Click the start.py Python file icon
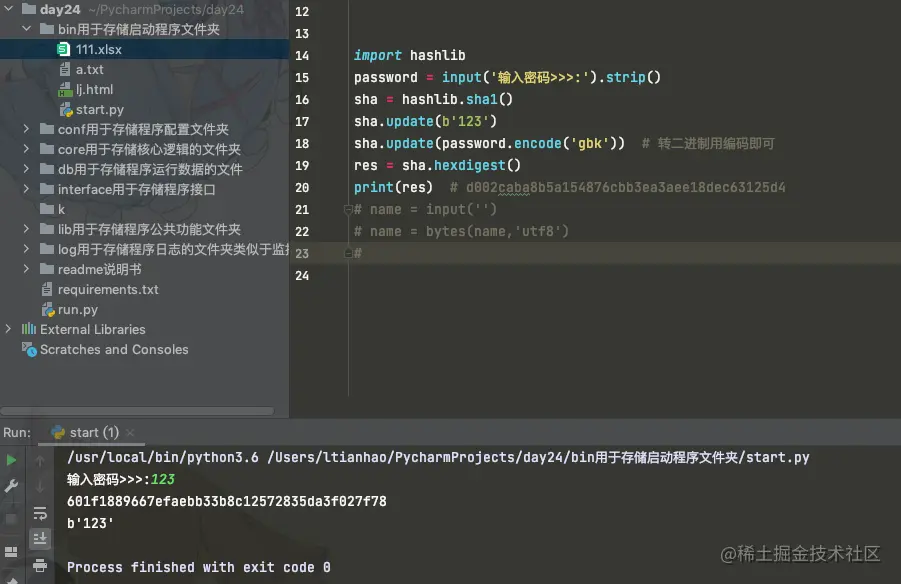 (x=66, y=110)
